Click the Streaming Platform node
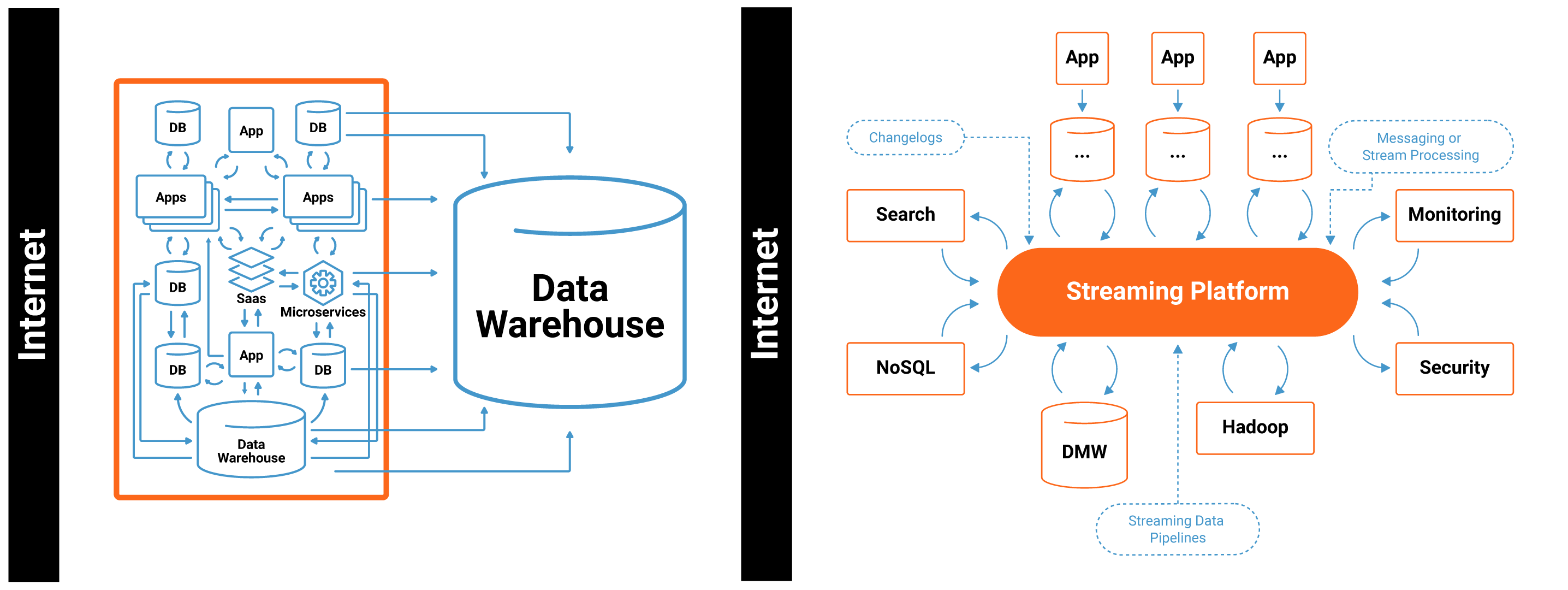1568x590 pixels. 1175,295
